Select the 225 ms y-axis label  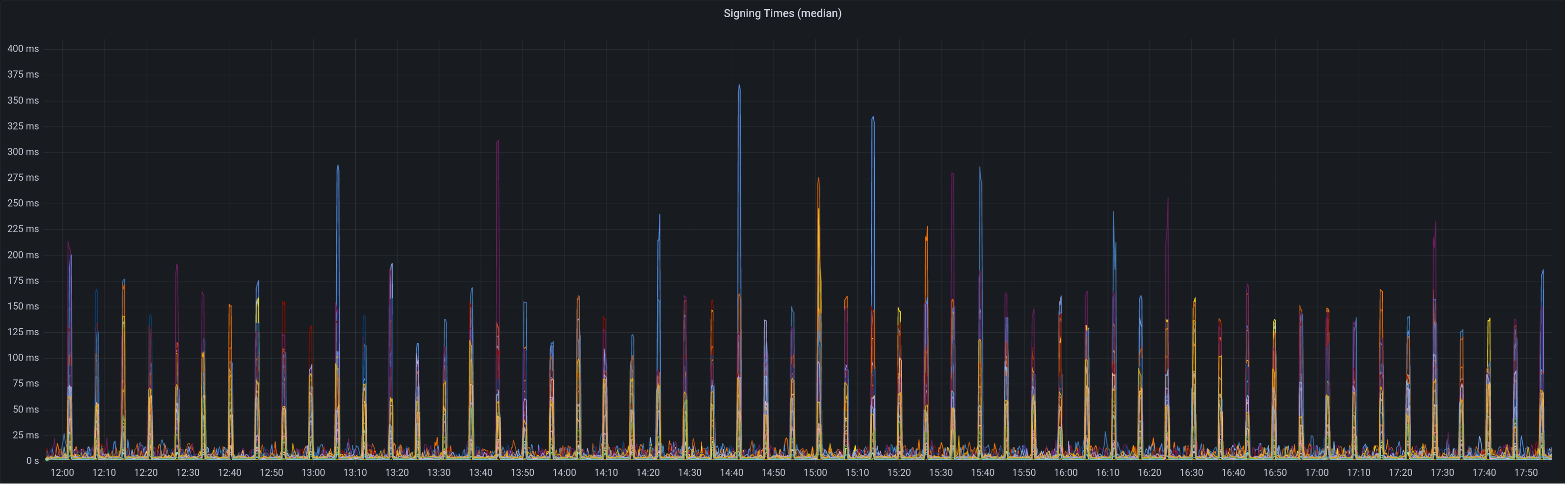click(x=23, y=229)
